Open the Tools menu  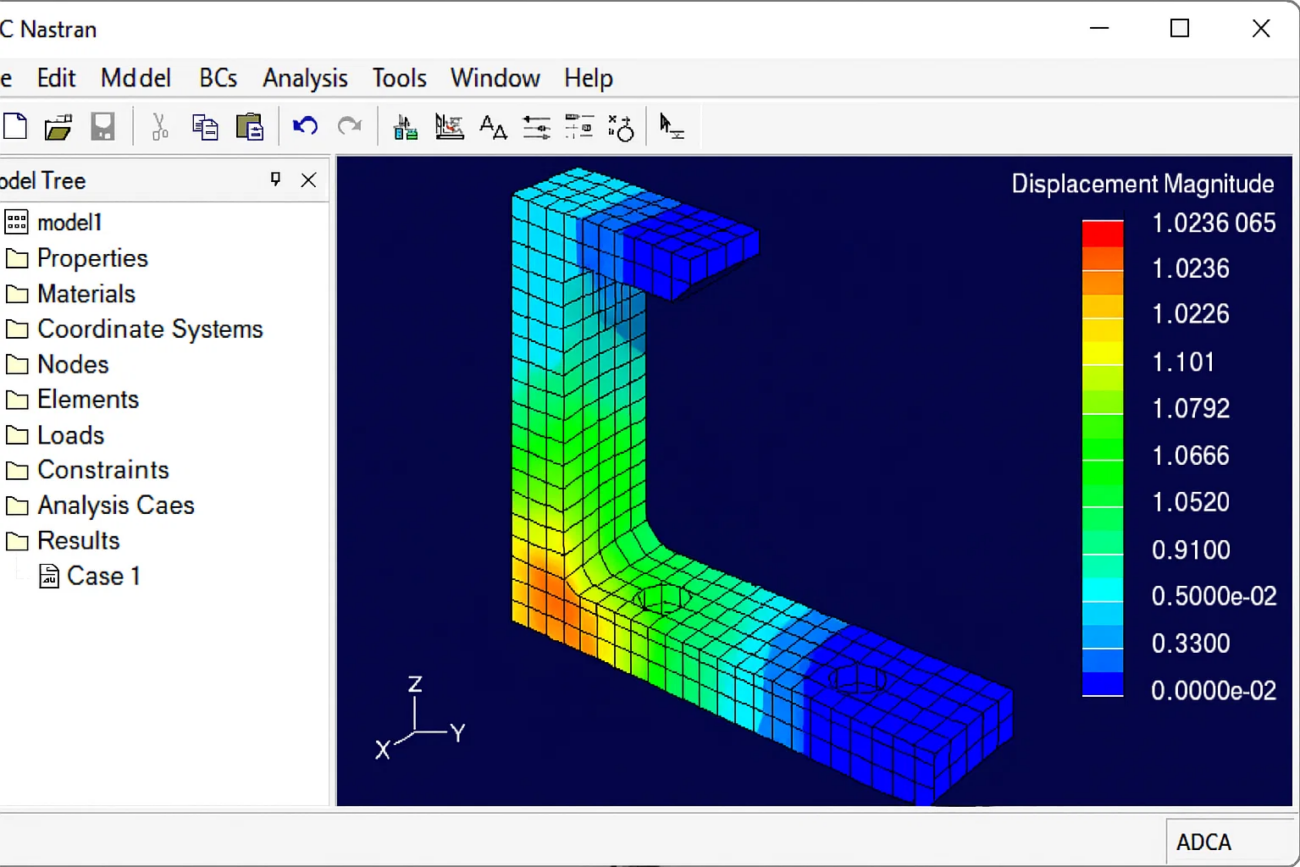[x=399, y=78]
